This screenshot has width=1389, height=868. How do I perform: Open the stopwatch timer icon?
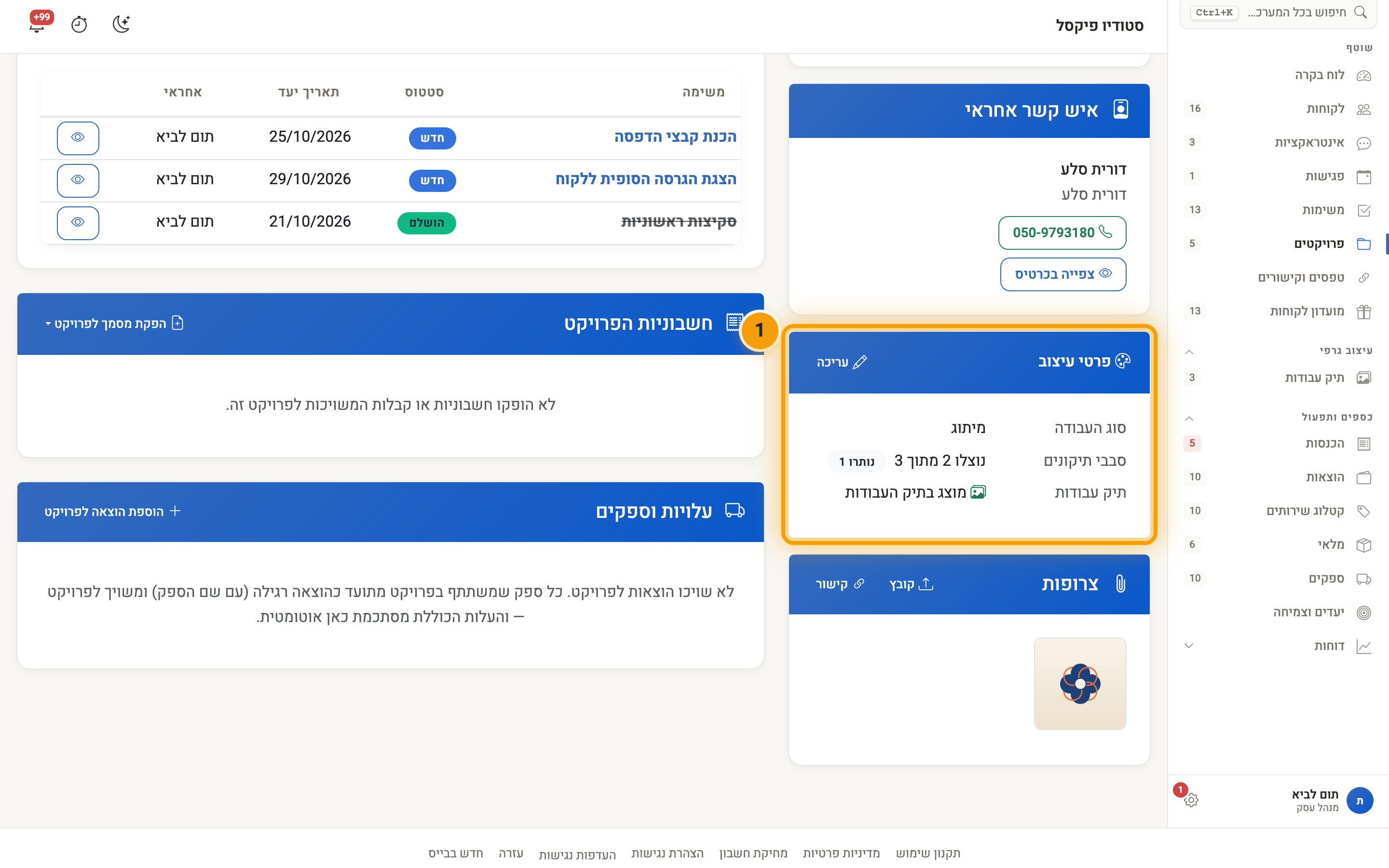click(79, 24)
